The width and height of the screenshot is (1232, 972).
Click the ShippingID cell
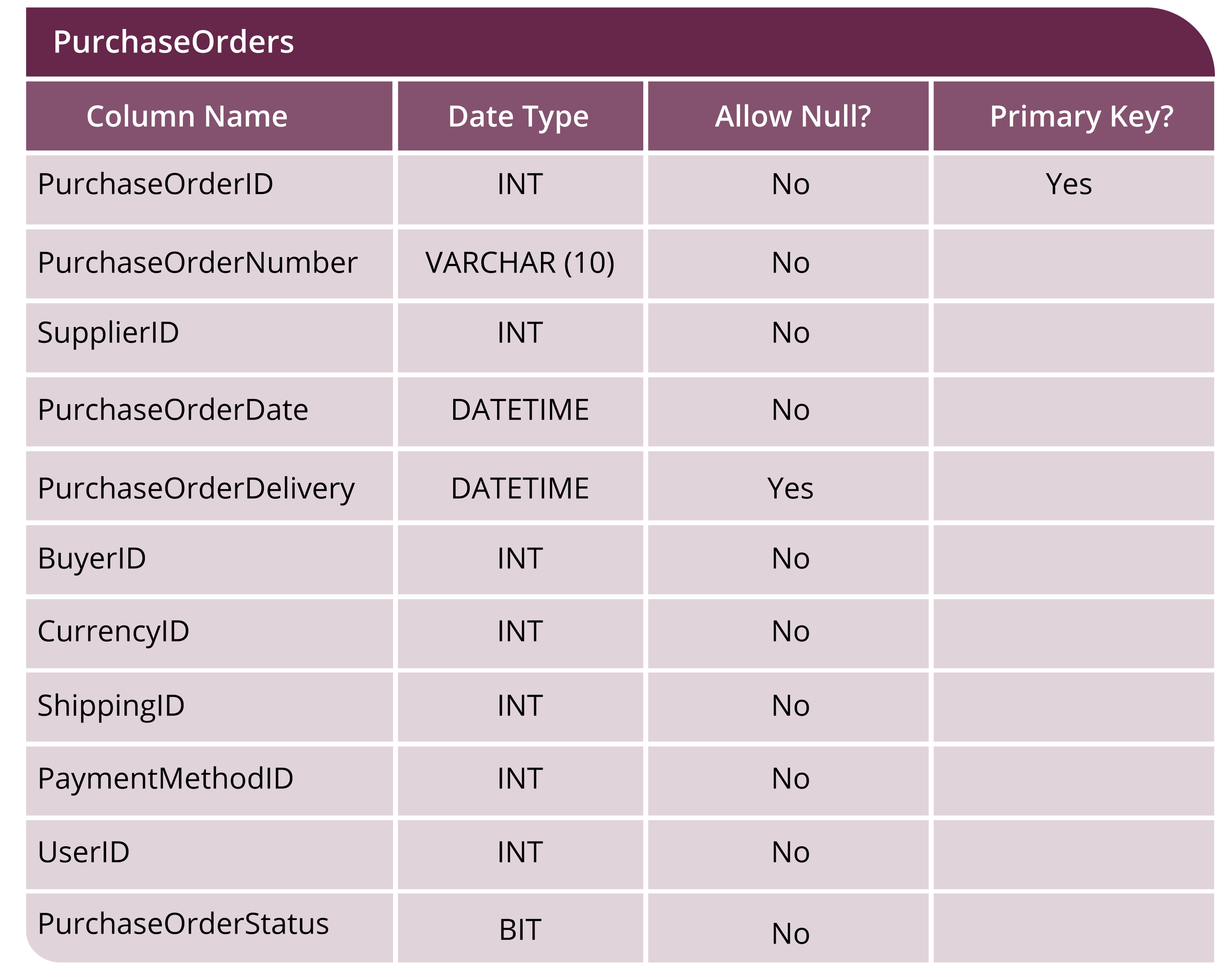[209, 707]
